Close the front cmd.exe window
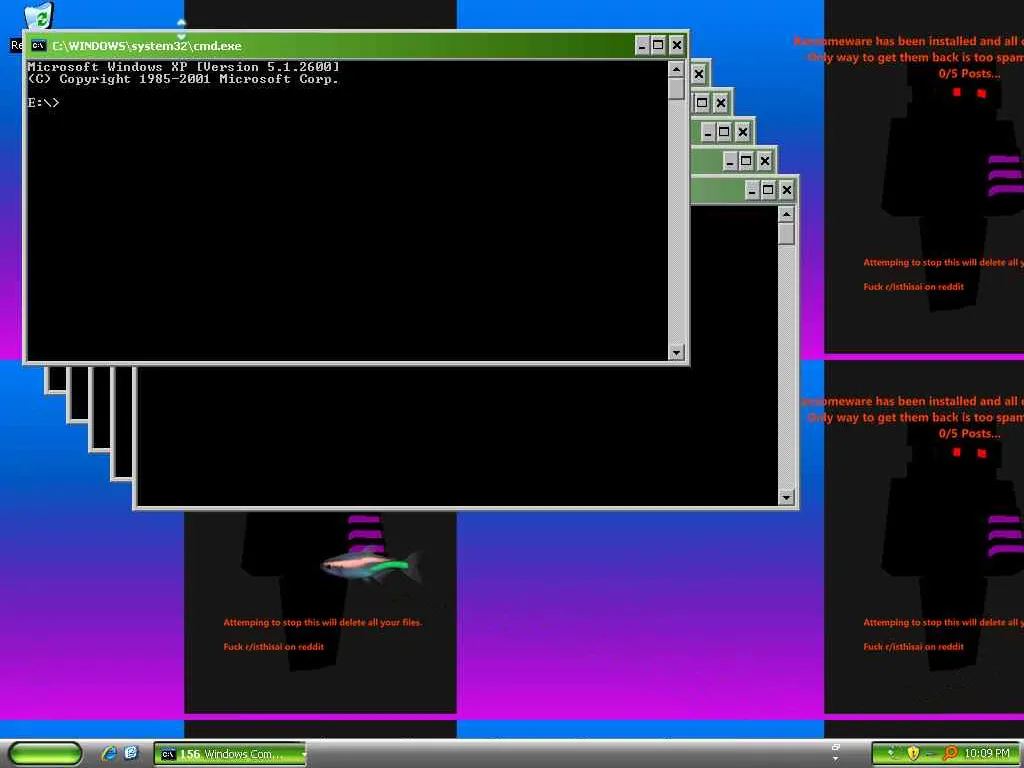The width and height of the screenshot is (1024, 768). click(677, 45)
